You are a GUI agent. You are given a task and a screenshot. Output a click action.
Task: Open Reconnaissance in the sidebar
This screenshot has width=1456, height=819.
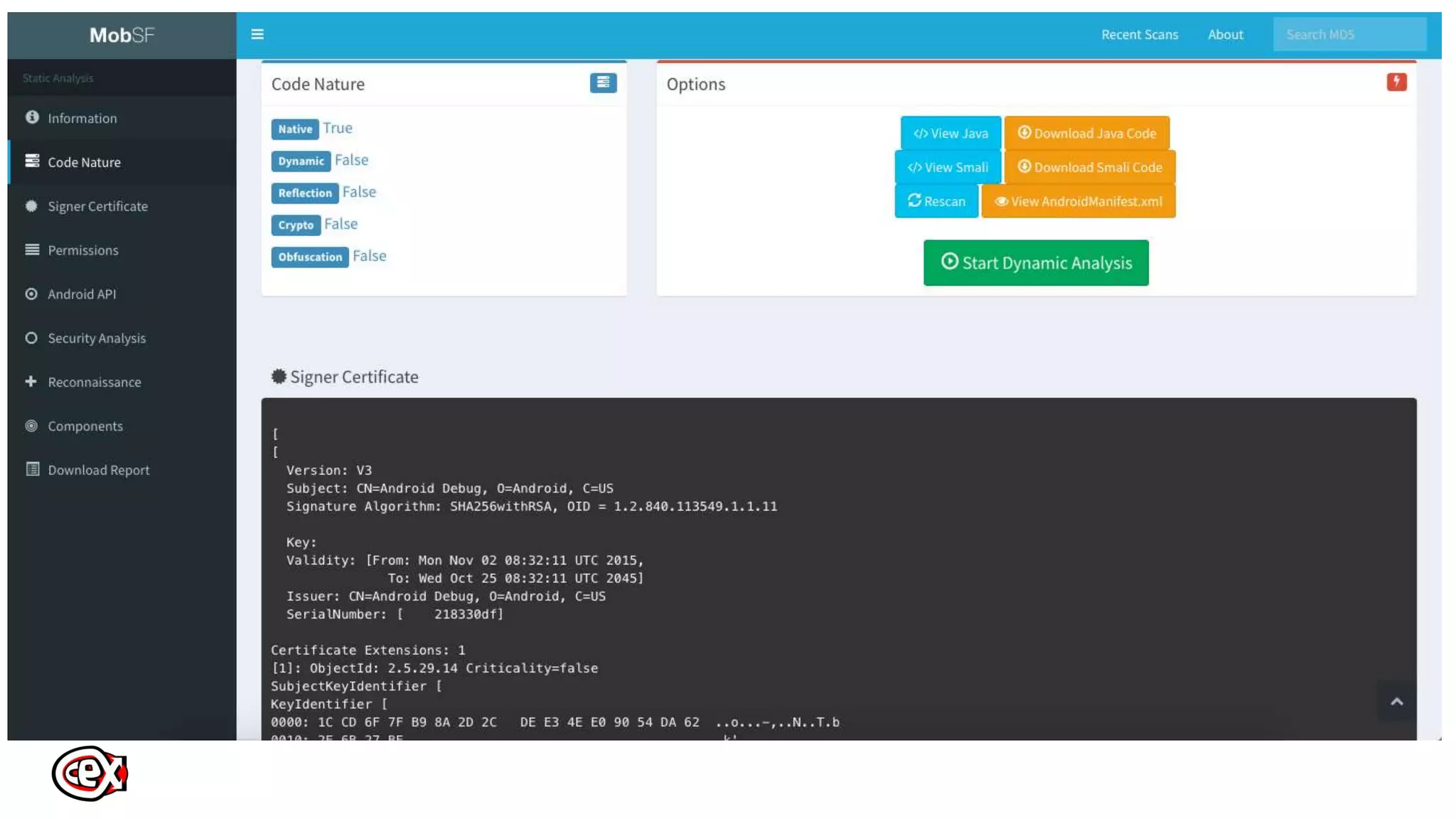(x=122, y=382)
